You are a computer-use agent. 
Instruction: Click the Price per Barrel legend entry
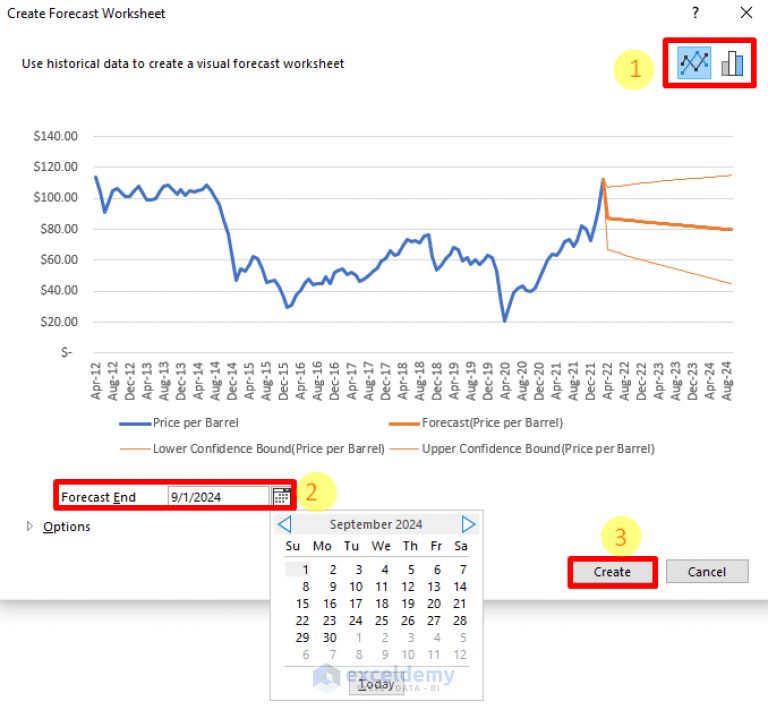[x=179, y=423]
